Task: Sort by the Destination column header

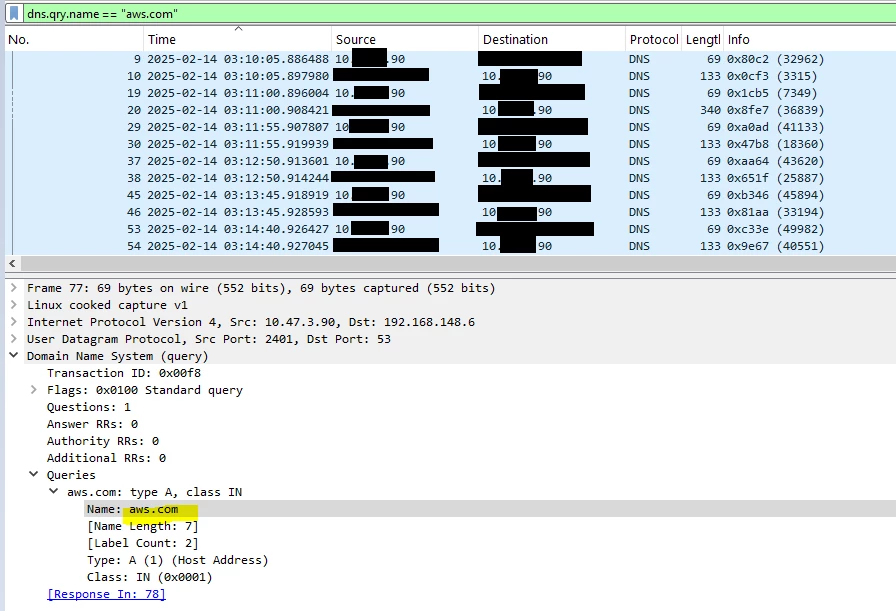Action: coord(551,39)
